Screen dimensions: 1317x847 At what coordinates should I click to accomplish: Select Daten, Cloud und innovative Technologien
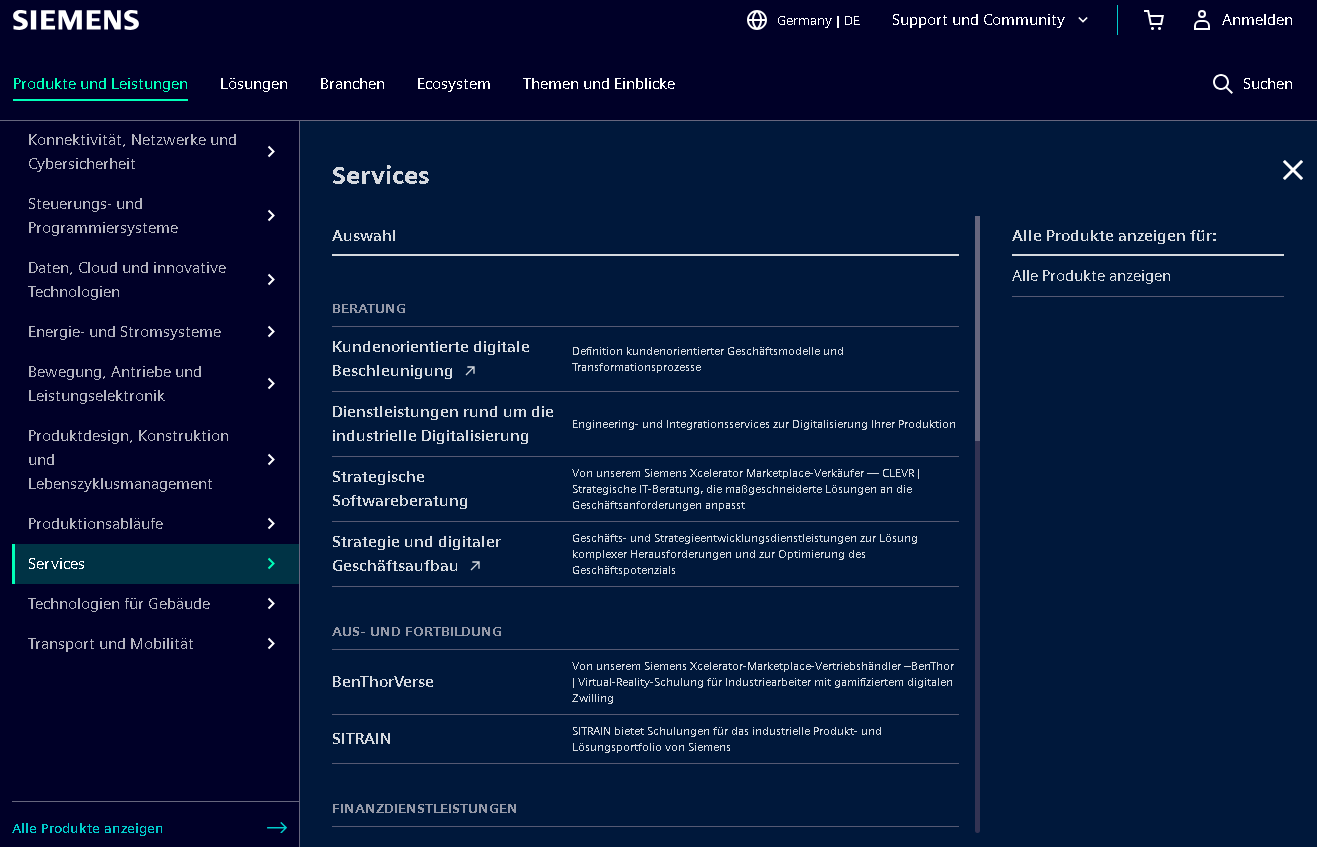tap(127, 280)
